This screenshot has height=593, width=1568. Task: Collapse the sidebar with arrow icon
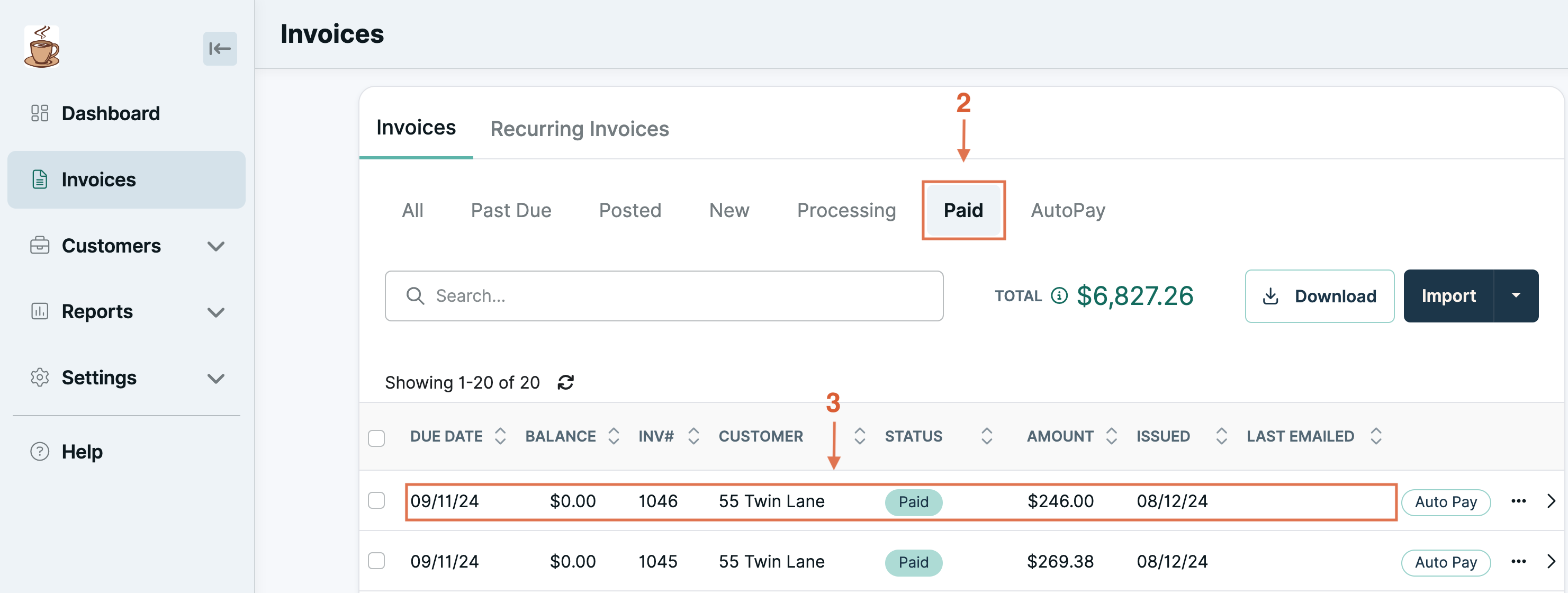(x=220, y=49)
